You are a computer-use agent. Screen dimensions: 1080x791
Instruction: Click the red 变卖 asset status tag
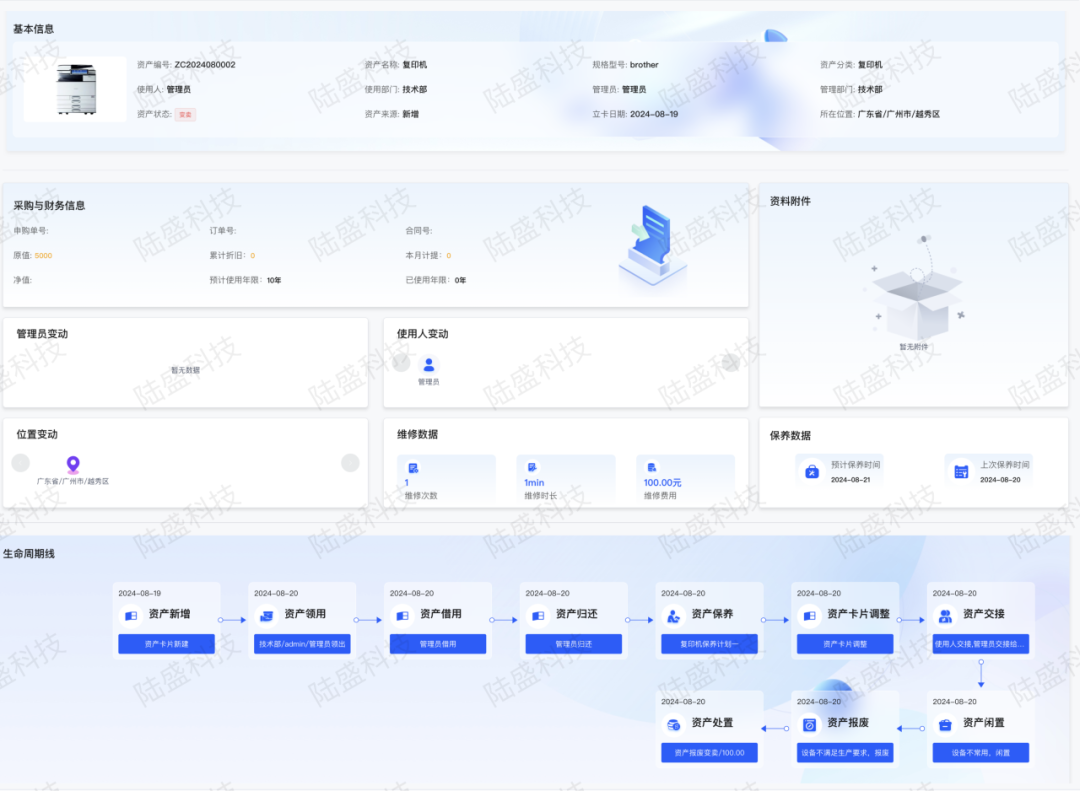click(185, 114)
